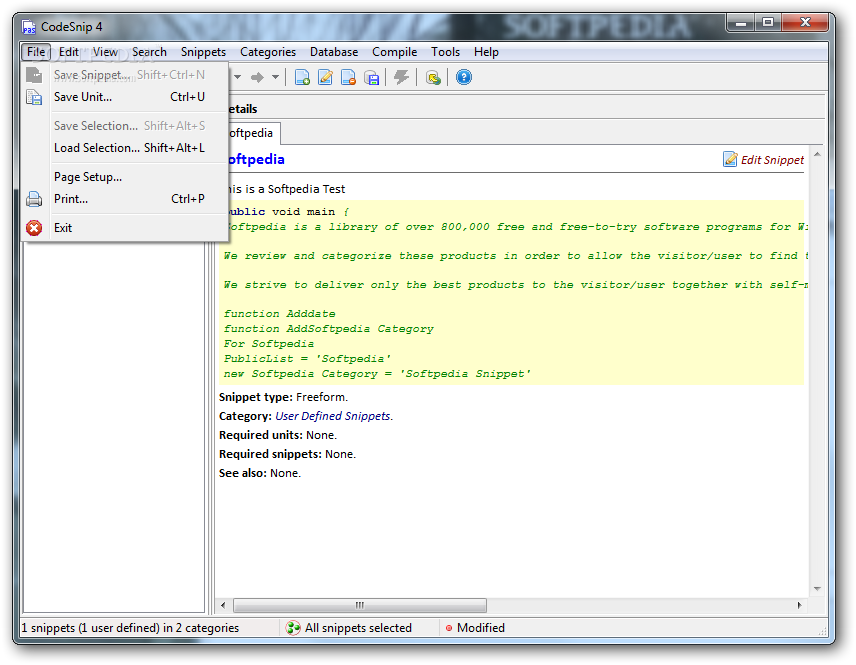856x665 pixels.
Task: Open the Search menu
Action: [x=149, y=52]
